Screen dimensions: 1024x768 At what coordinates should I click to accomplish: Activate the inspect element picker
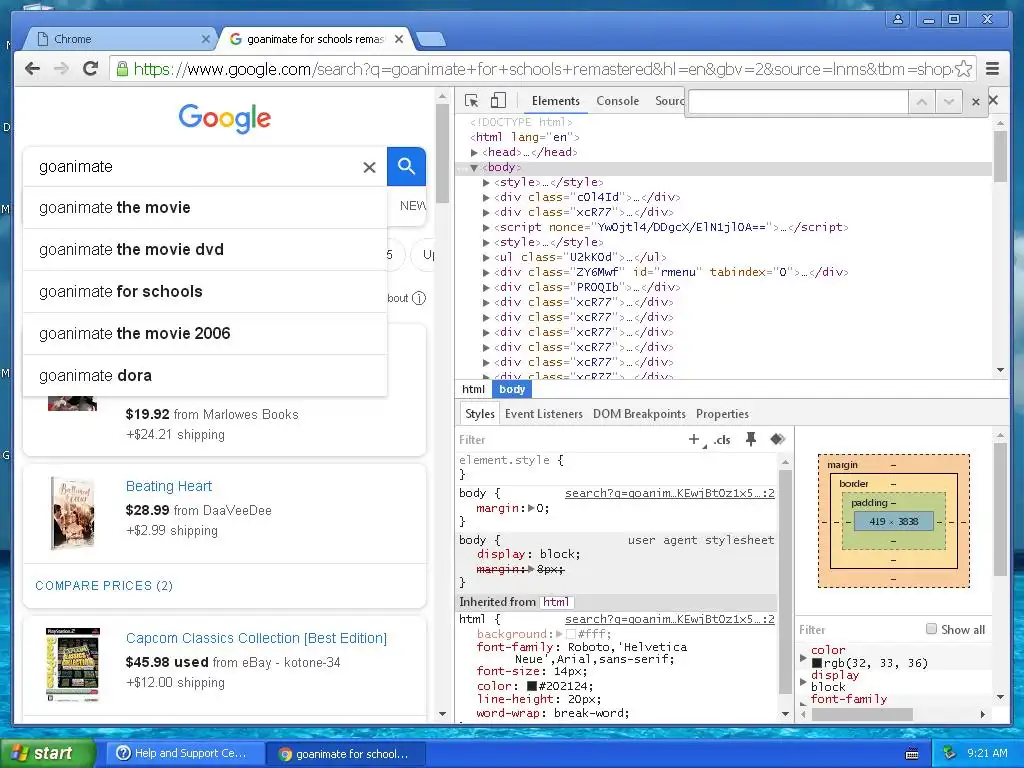tap(472, 101)
